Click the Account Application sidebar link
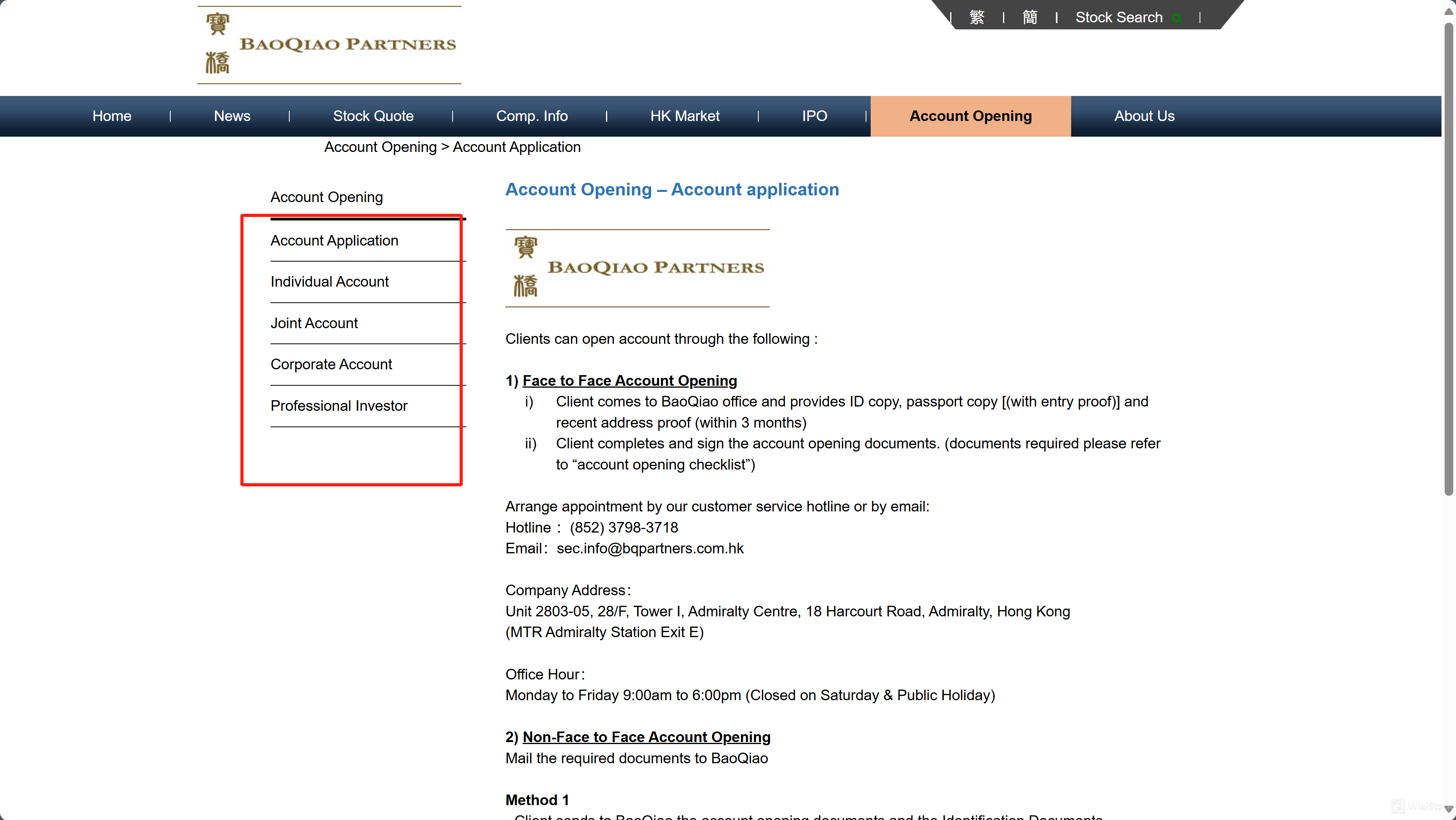This screenshot has height=820, width=1456. click(334, 240)
